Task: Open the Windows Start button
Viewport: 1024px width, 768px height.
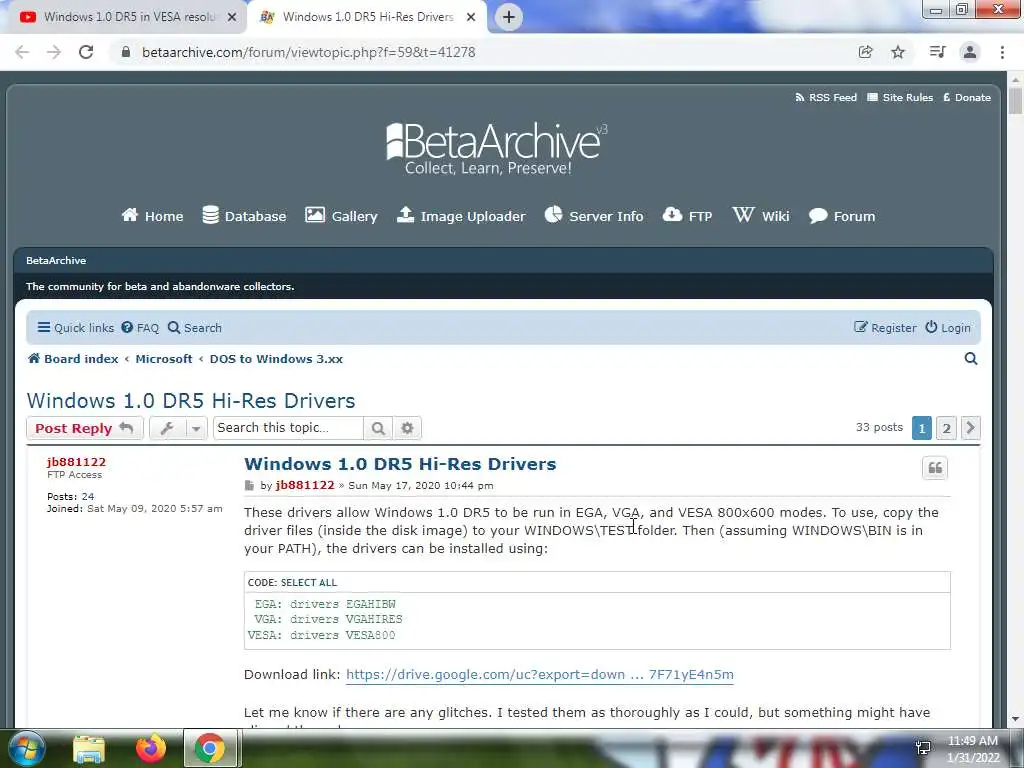Action: [25, 748]
